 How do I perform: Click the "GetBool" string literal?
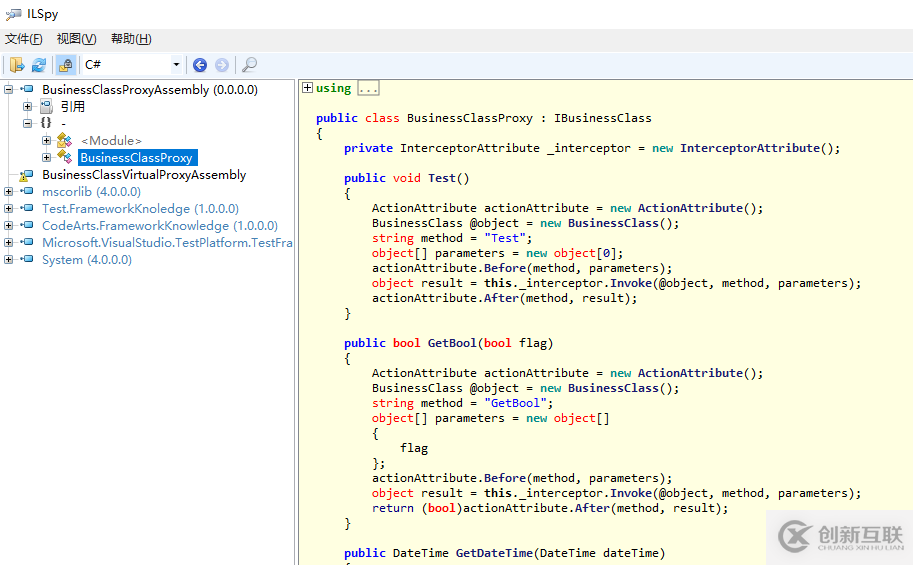click(x=515, y=403)
